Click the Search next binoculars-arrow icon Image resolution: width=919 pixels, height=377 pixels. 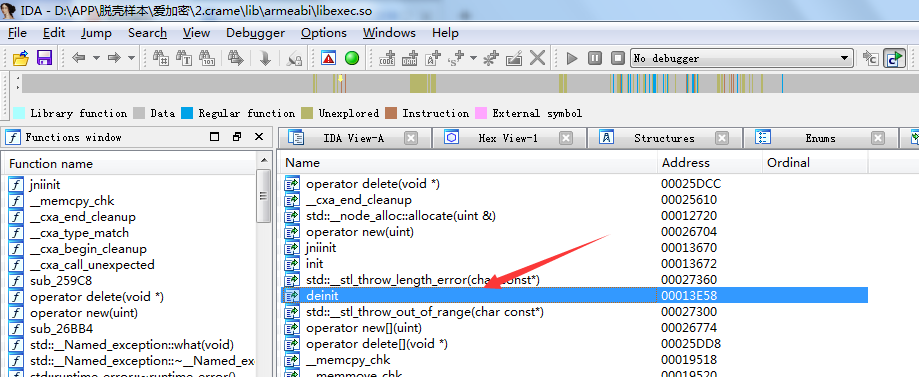236,58
